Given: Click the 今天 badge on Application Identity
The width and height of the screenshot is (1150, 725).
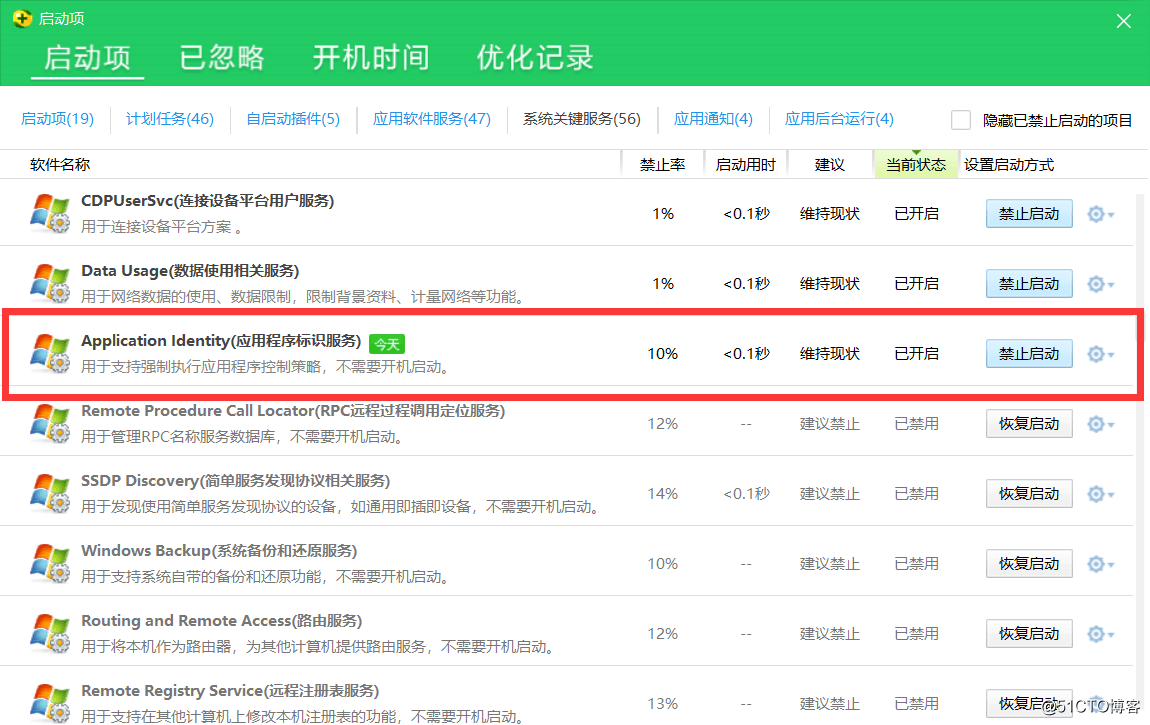Looking at the screenshot, I should [387, 344].
